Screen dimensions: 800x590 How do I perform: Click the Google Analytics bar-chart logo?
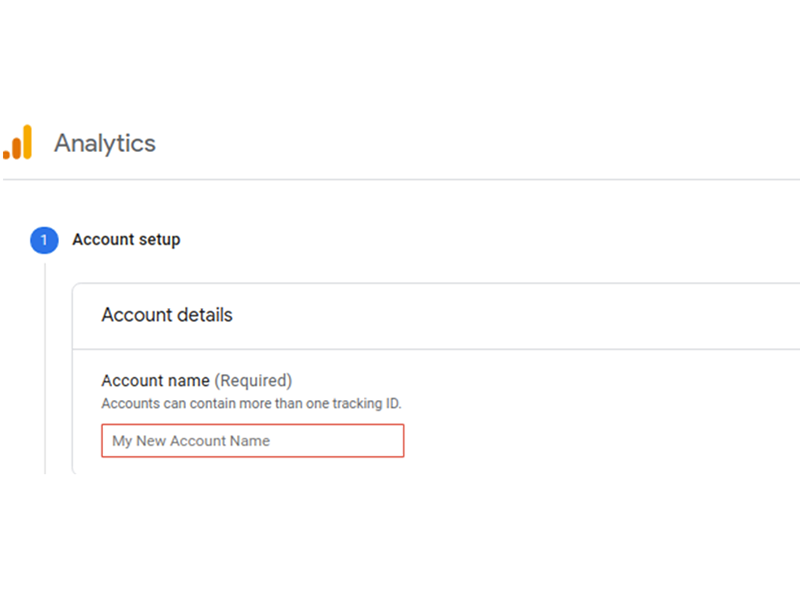coord(18,142)
